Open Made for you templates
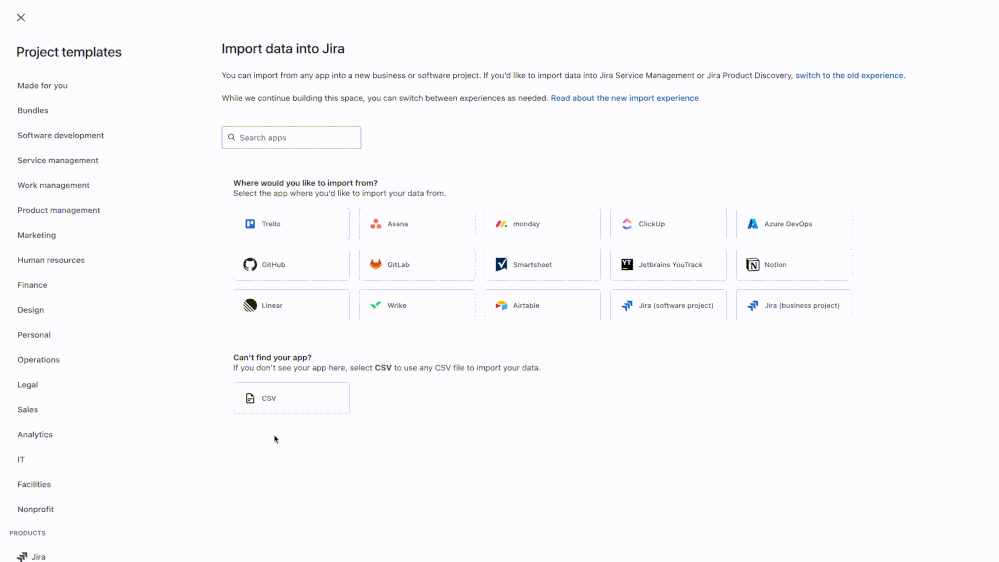Screen dimensions: 999x562 click(42, 85)
